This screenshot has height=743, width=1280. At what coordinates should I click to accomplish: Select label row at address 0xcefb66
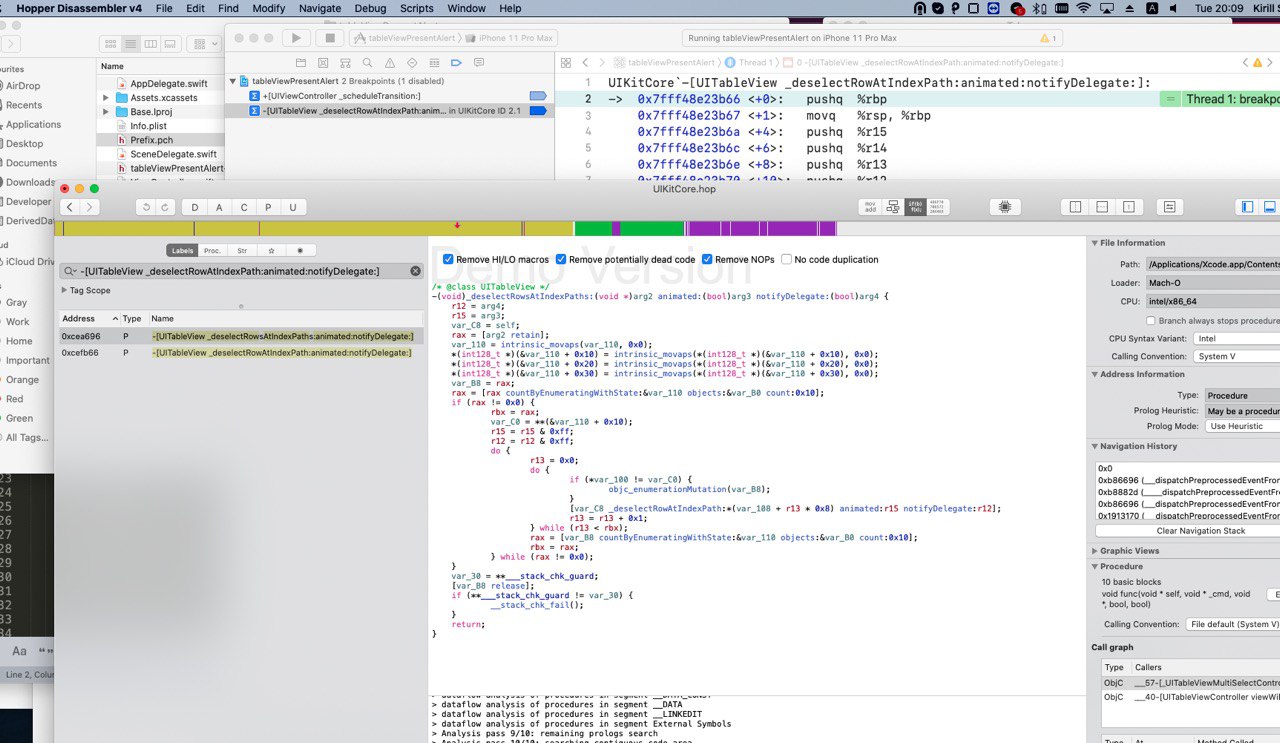241,352
